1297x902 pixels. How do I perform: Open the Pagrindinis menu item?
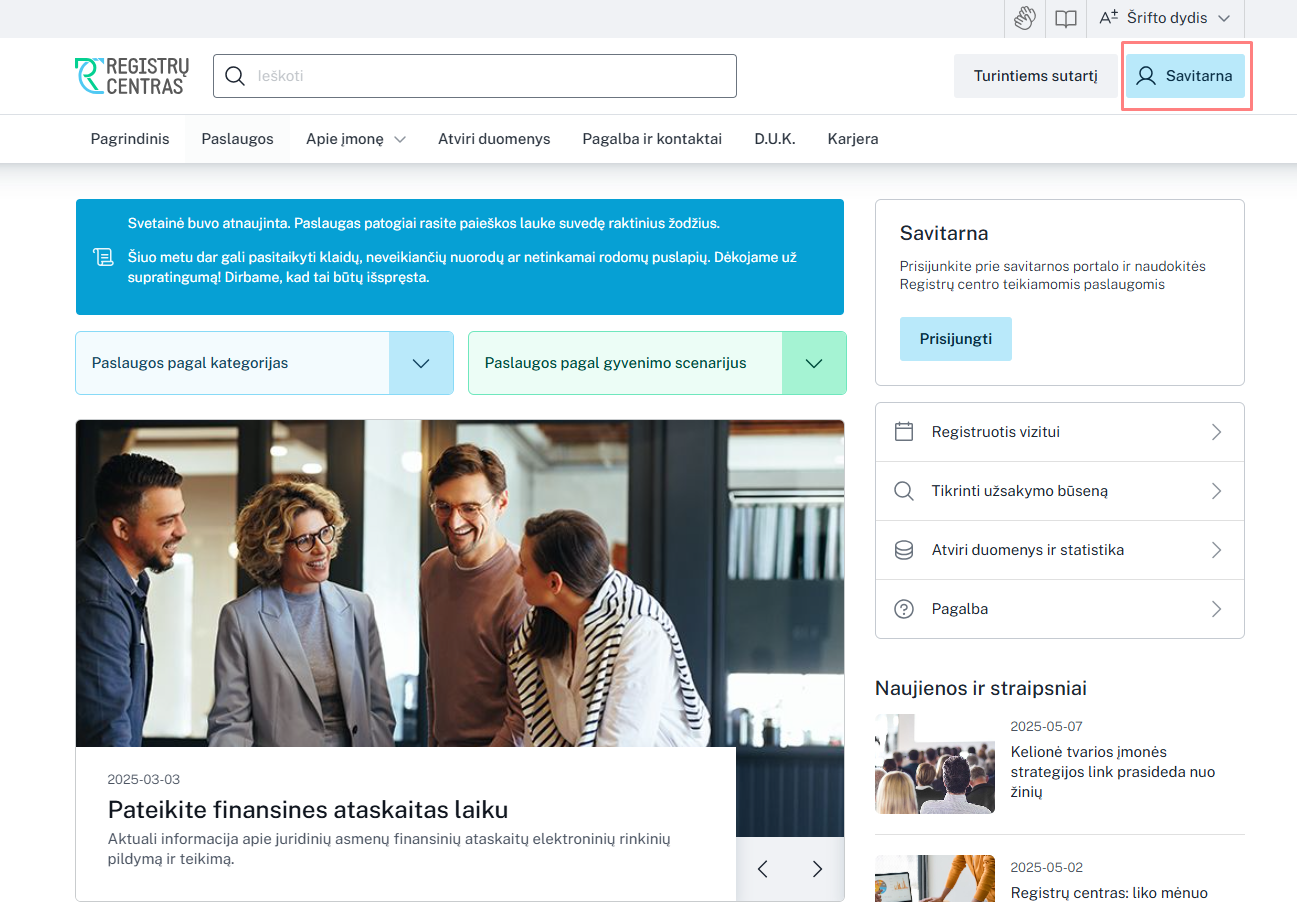(130, 139)
